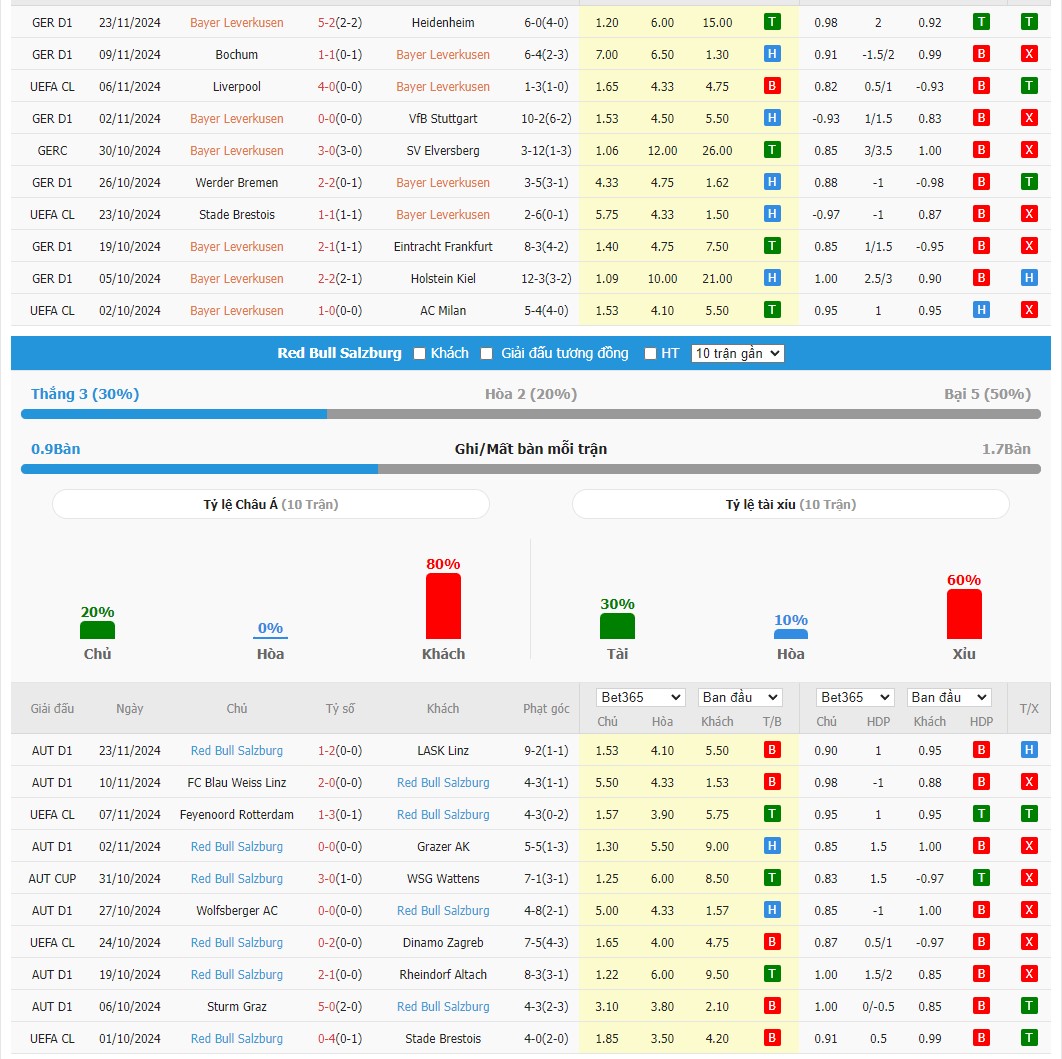Screen dimensions: 1062x1059
Task: Click the green 30% Tài bar
Action: coord(617,626)
